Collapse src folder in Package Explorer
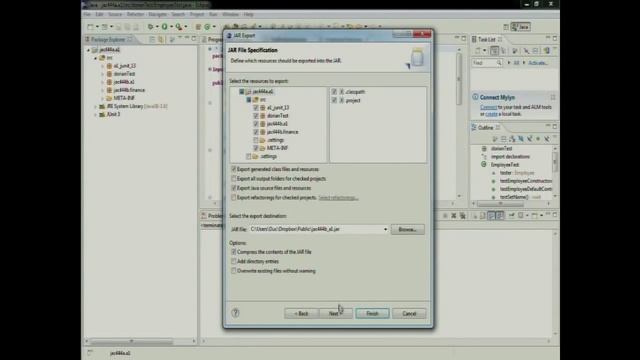Image resolution: width=640 pixels, height=360 pixels. point(96,58)
